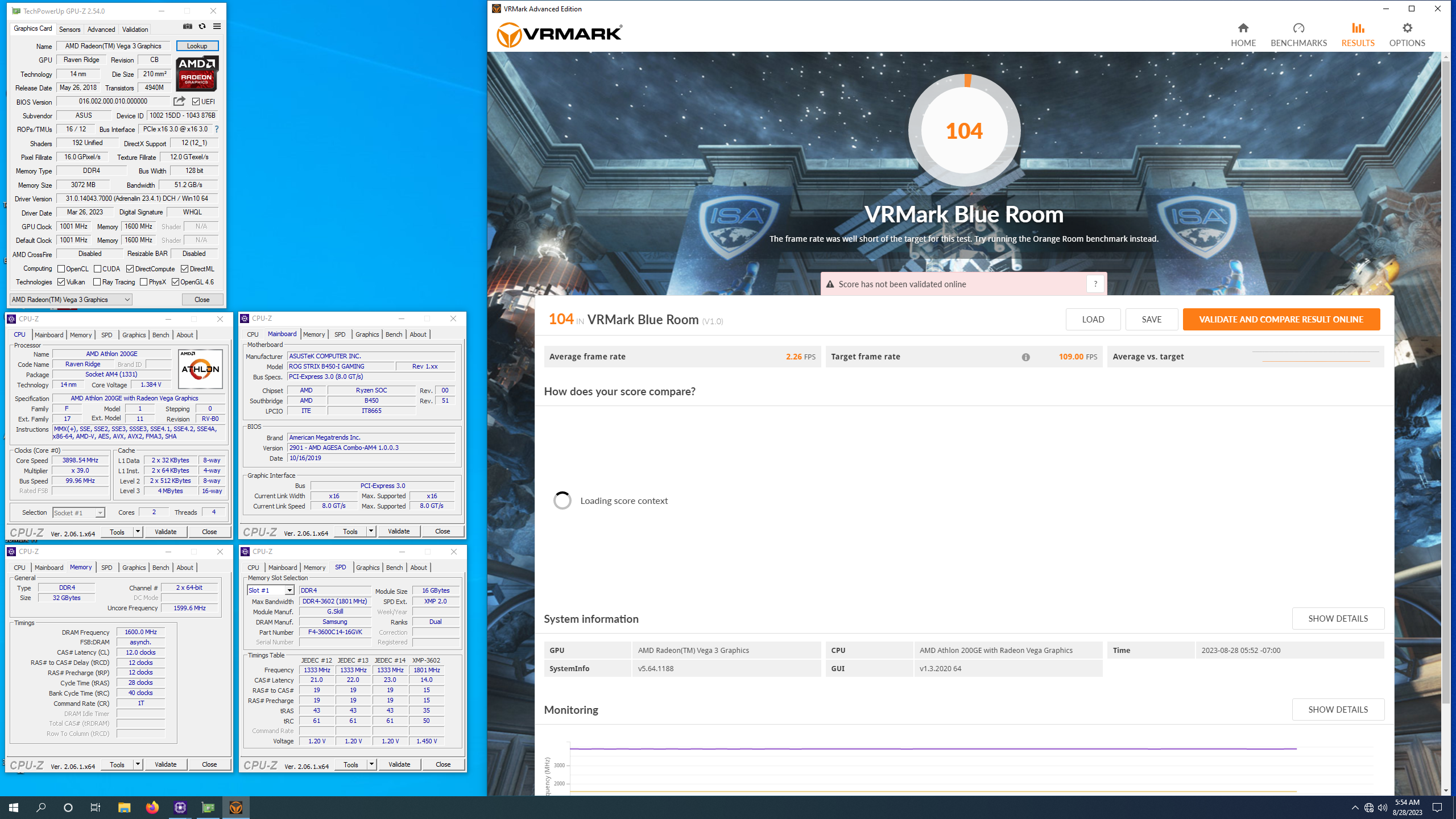The height and width of the screenshot is (819, 1456).
Task: Click AMD Radeon Graphics logo in GPU-Z
Action: point(197,74)
